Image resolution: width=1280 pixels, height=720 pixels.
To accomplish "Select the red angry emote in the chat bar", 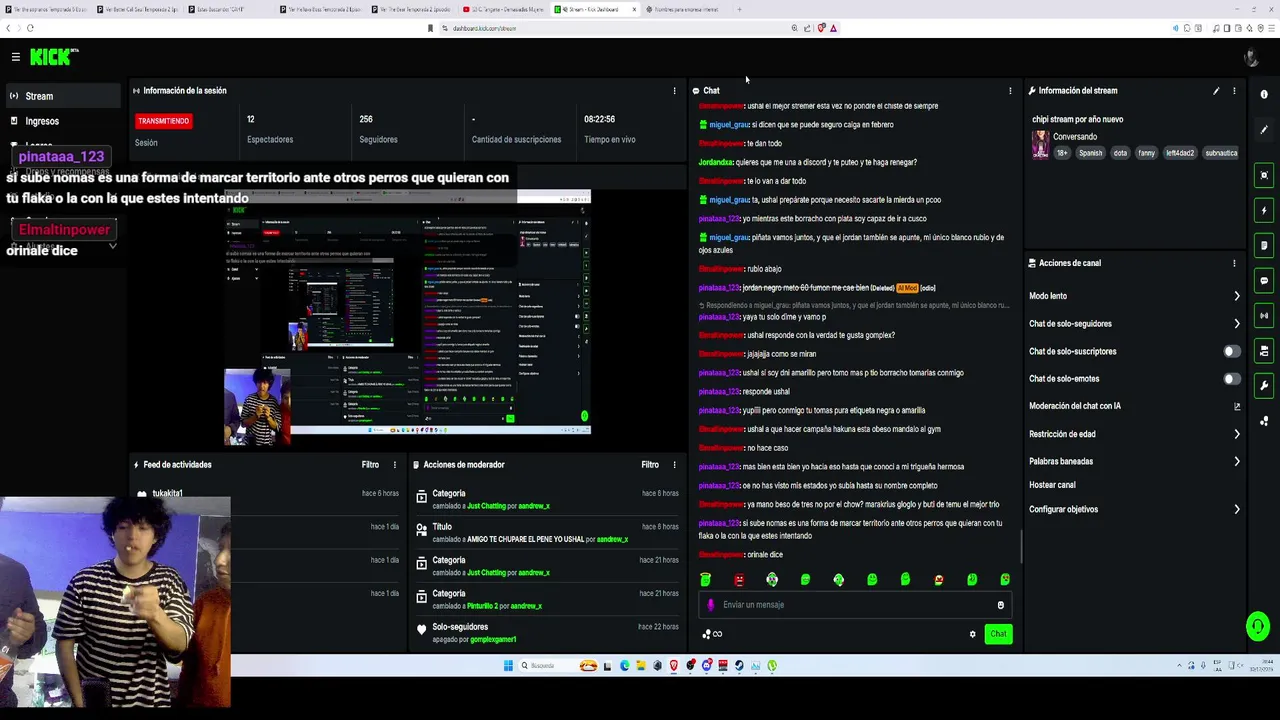I will (x=739, y=580).
